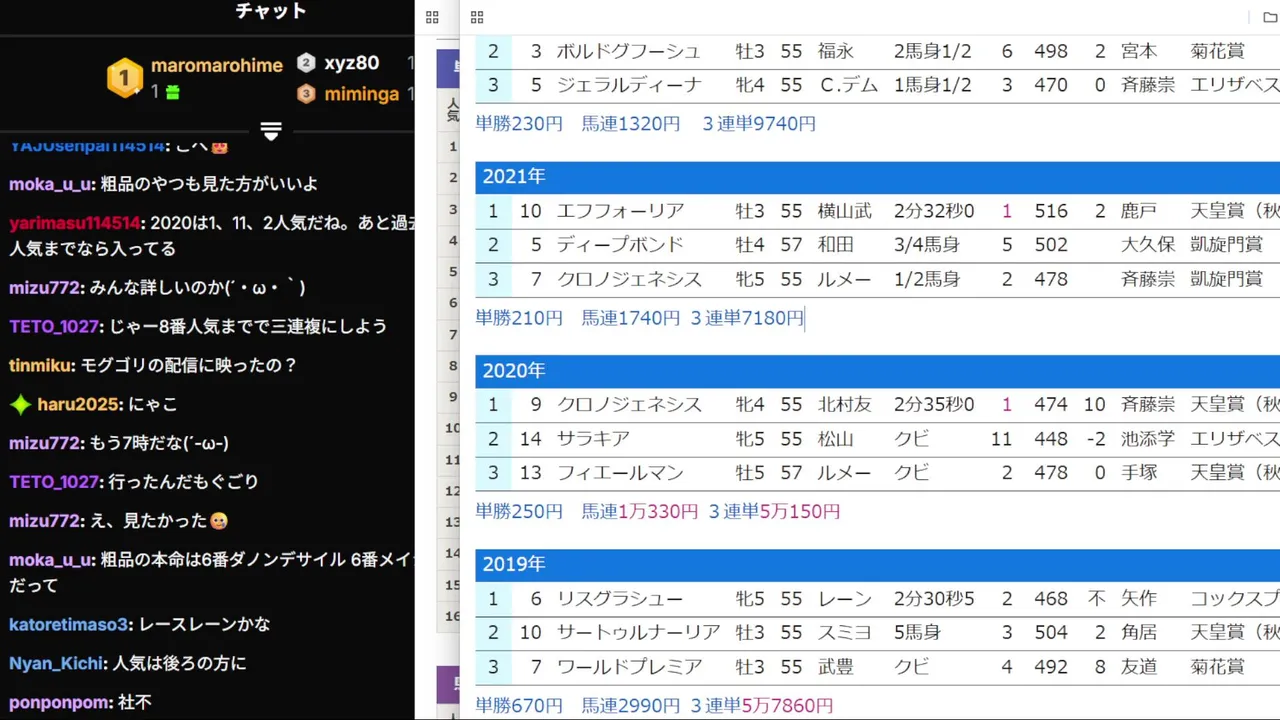Click jockey 横山武 in the 2021 table
The image size is (1280, 720).
[x=845, y=211]
